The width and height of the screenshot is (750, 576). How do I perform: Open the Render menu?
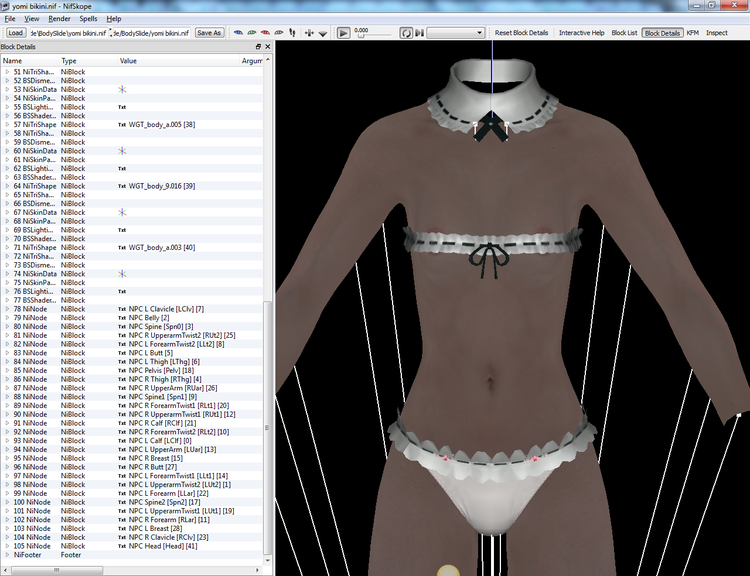pyautogui.click(x=59, y=19)
